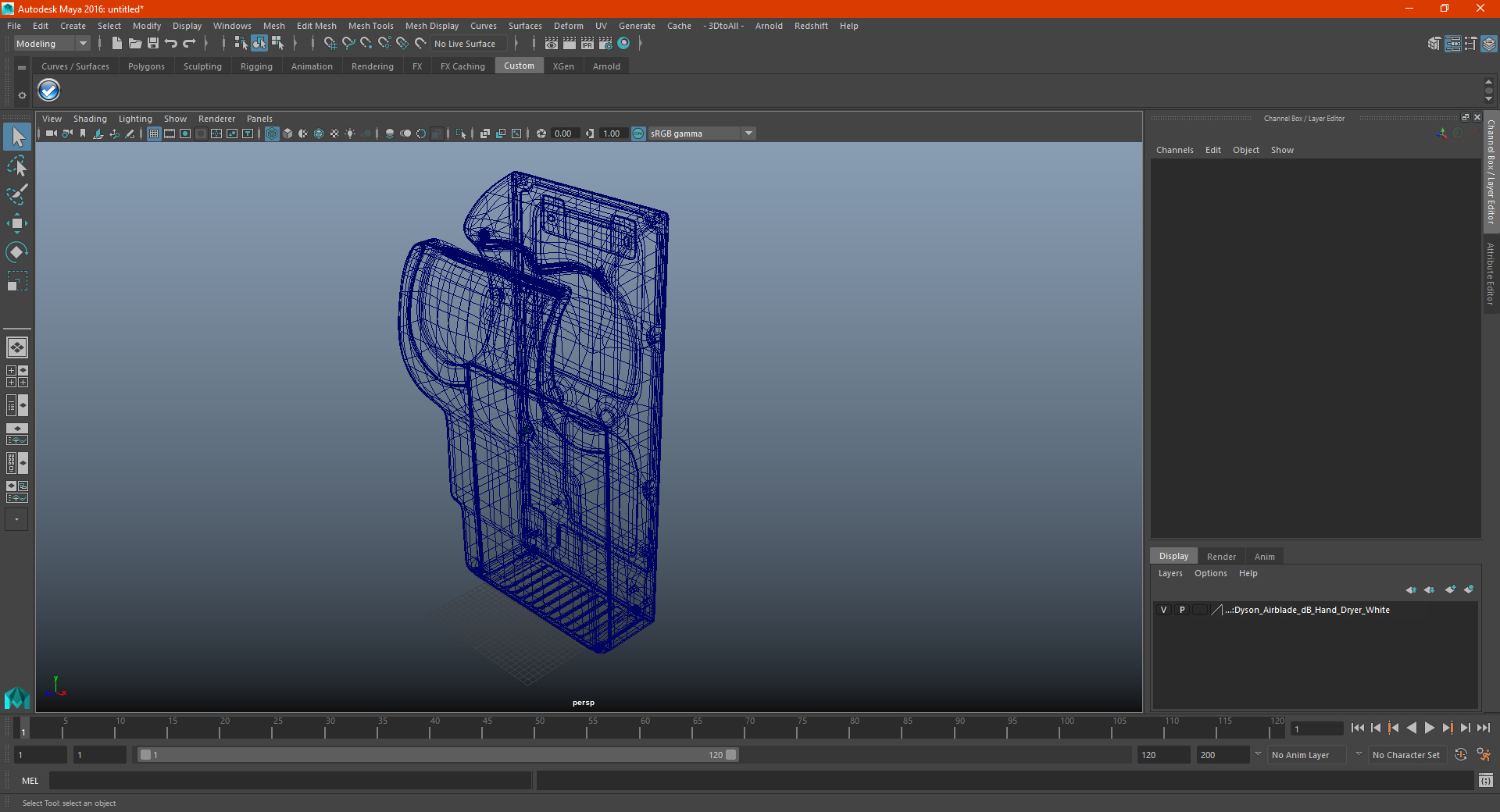The height and width of the screenshot is (812, 1500).
Task: Open the Edit Mesh menu
Action: click(316, 26)
